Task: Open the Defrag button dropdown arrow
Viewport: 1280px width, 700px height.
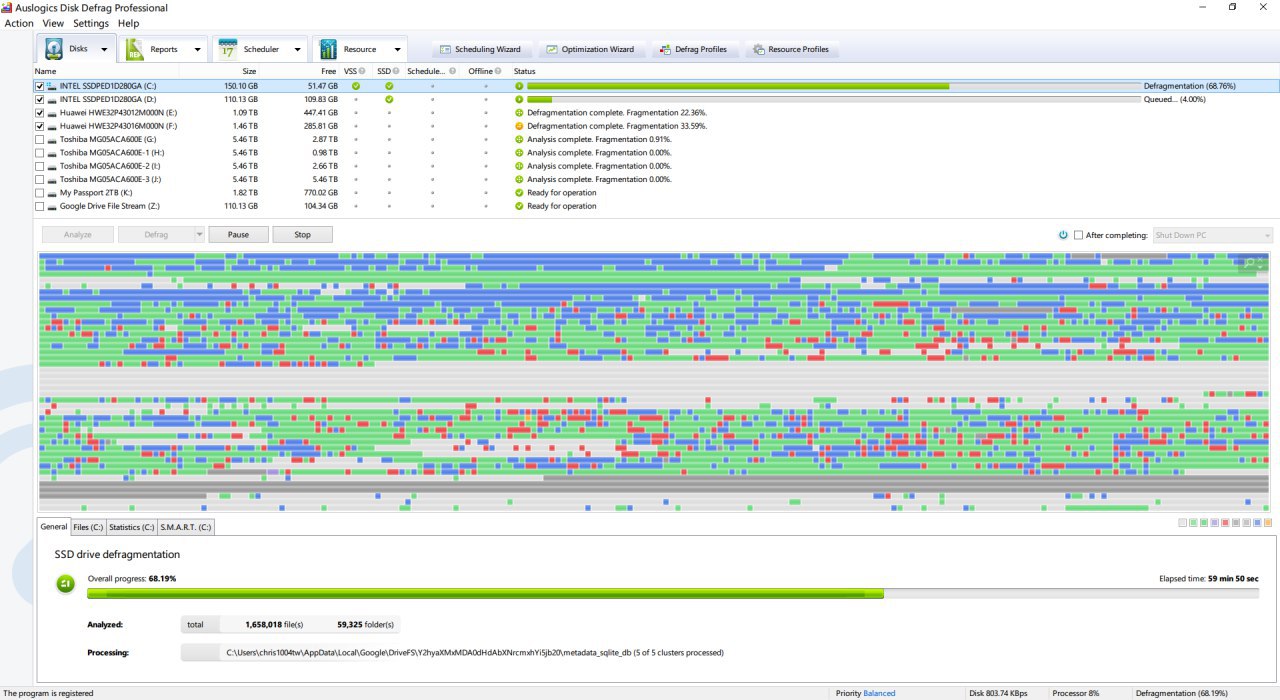Action: pos(199,235)
